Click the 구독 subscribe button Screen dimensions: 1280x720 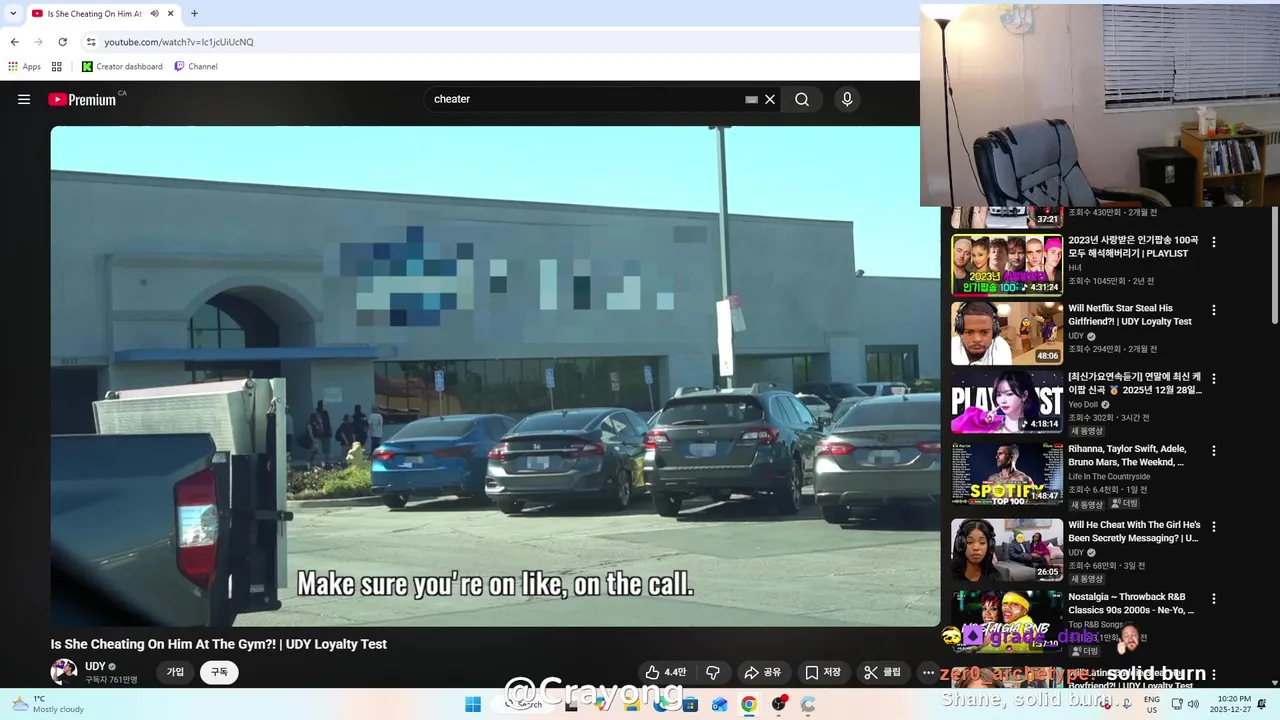click(x=219, y=672)
